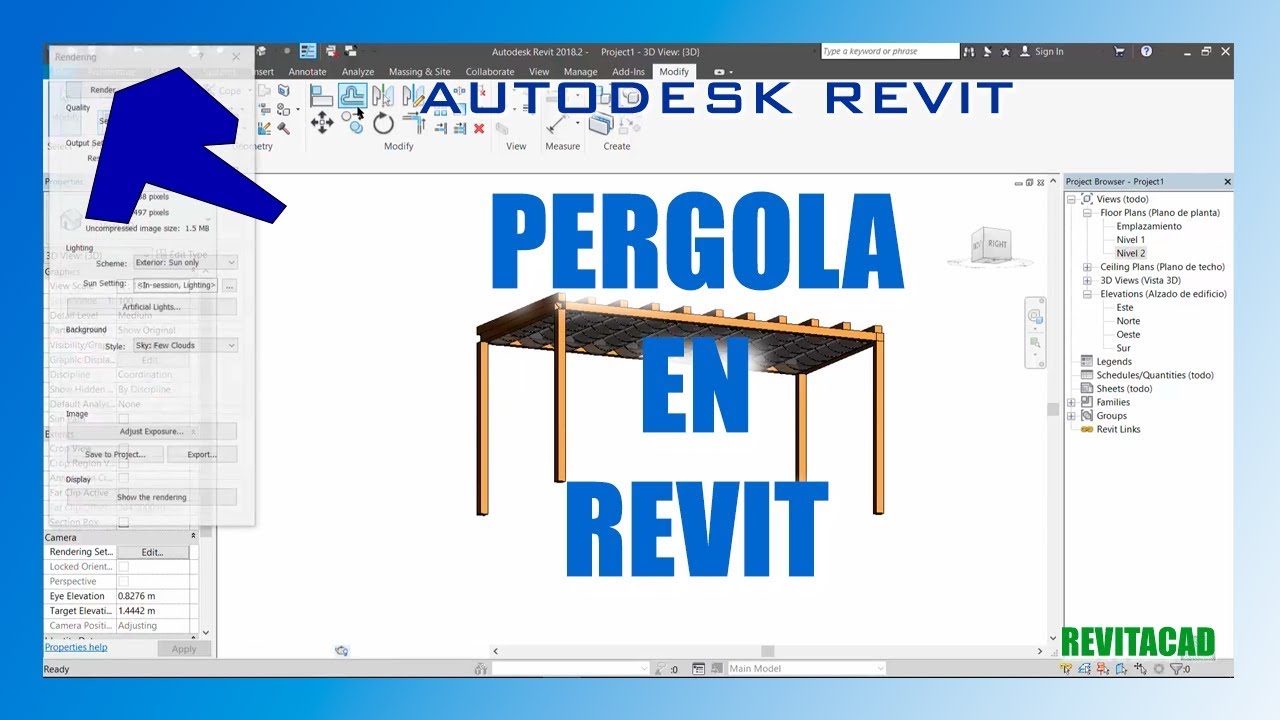1280x720 pixels.
Task: Collapse the Camera properties section
Action: (x=193, y=537)
